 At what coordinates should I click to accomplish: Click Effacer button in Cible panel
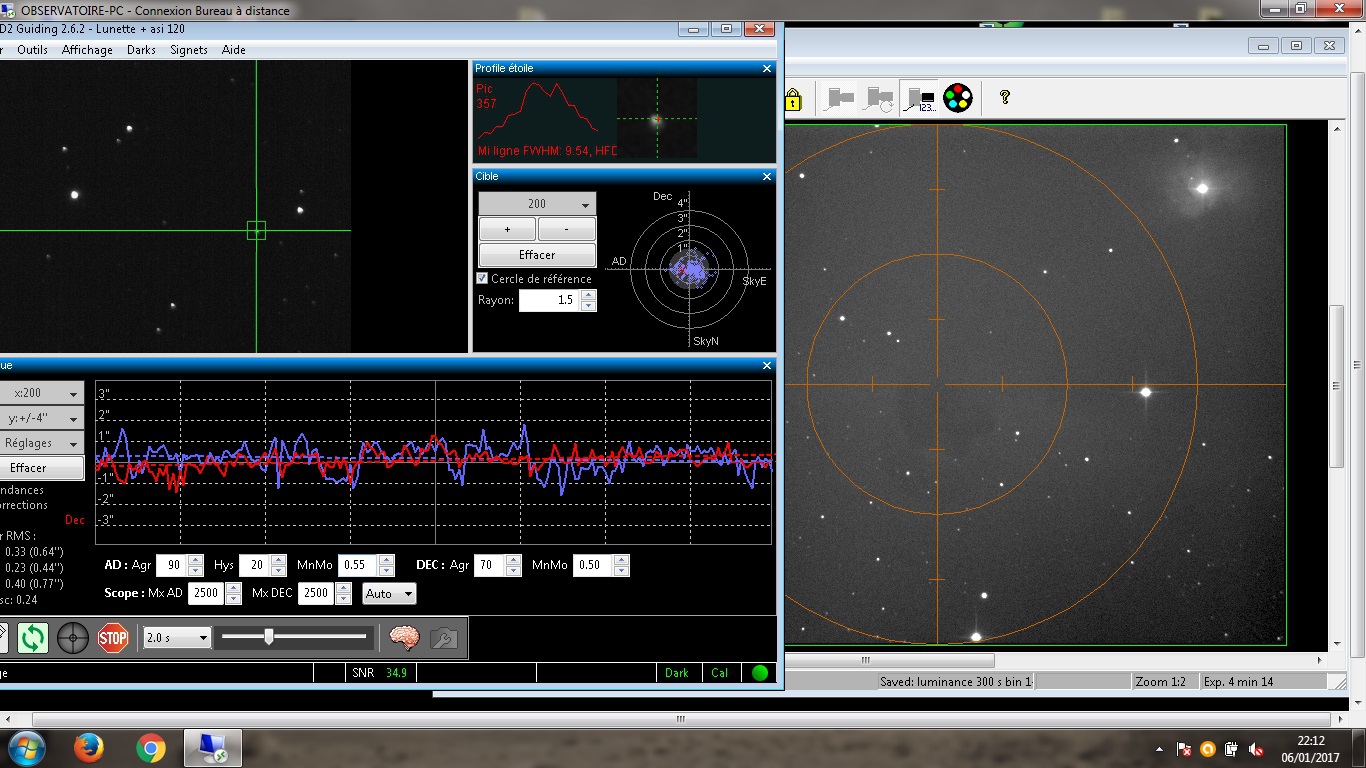(x=537, y=255)
